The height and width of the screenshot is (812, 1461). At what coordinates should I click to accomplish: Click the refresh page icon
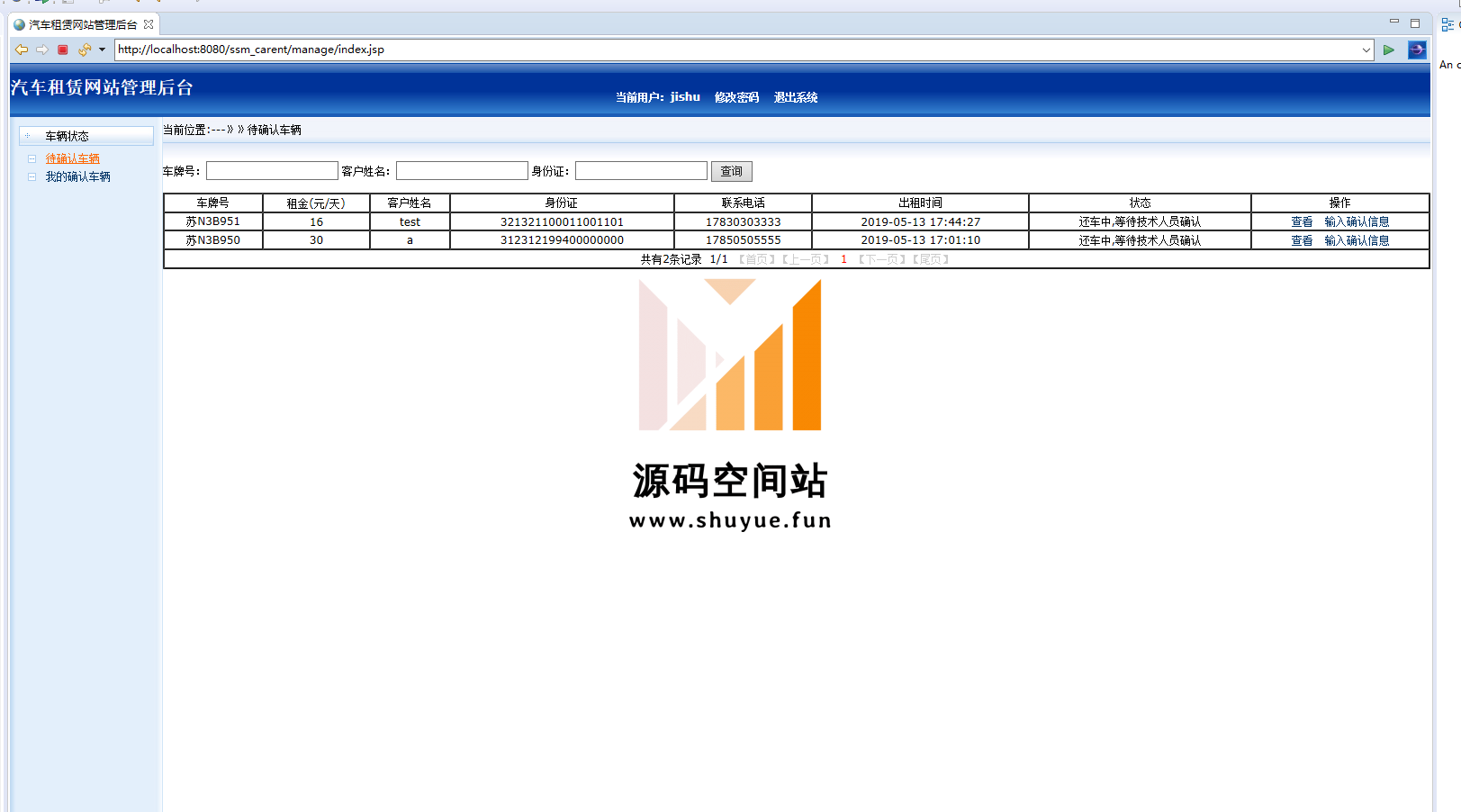pos(84,50)
